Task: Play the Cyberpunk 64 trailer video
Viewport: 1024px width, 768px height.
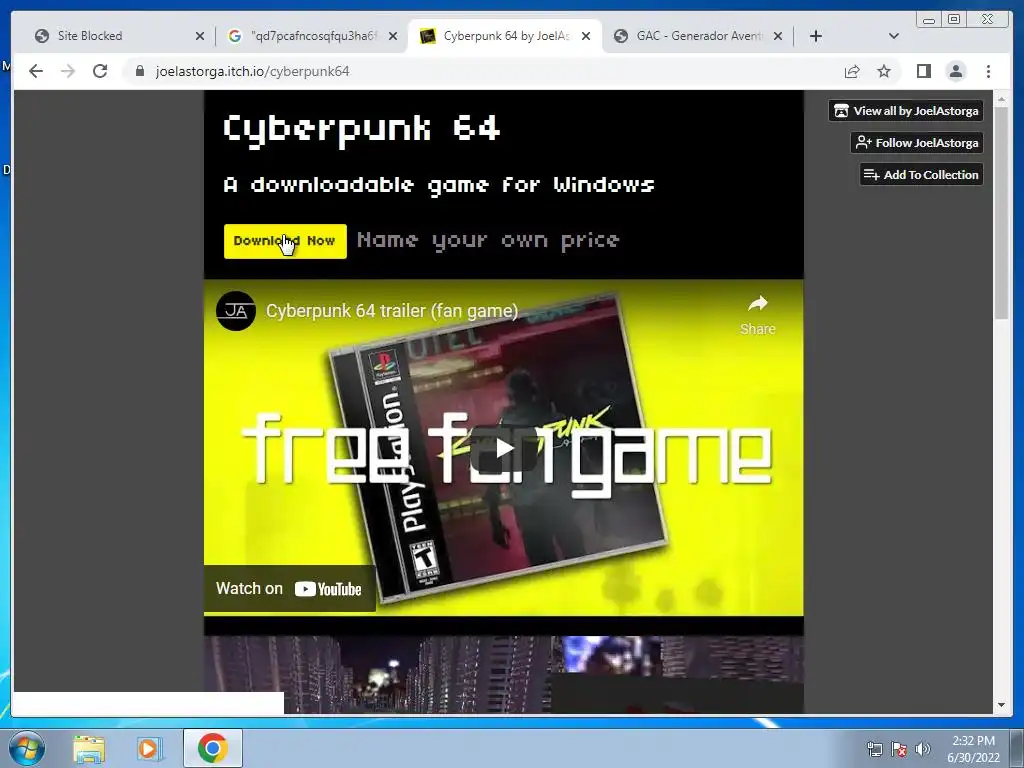Action: pos(504,448)
